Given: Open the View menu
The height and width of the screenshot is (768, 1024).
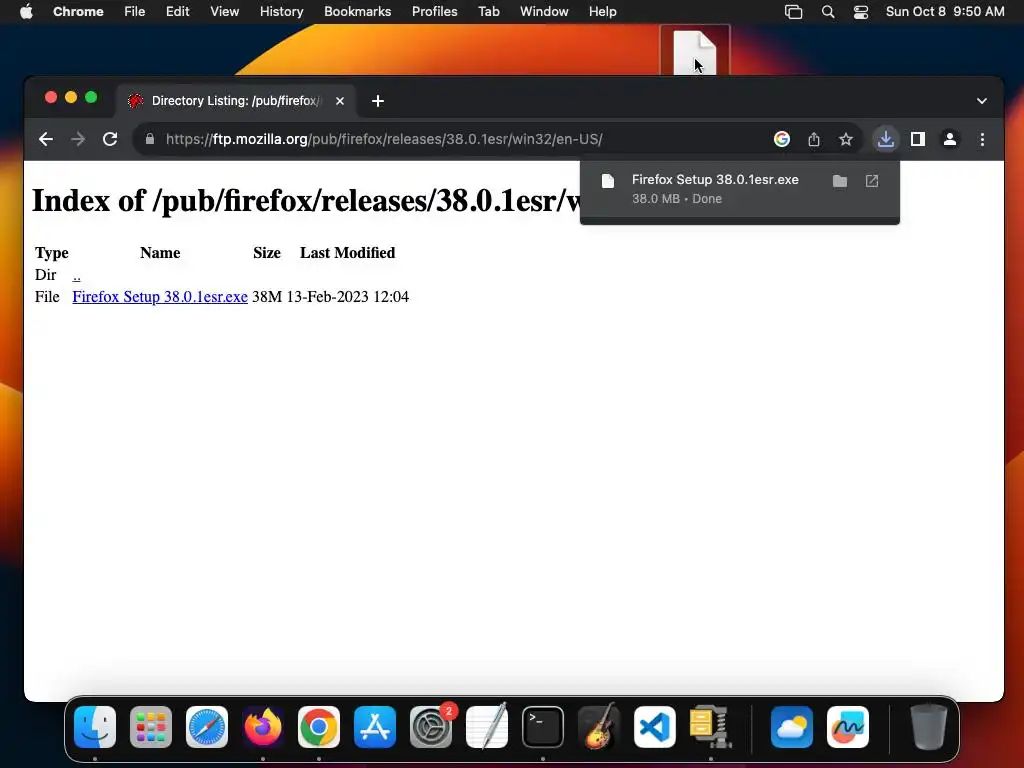Looking at the screenshot, I should coord(224,12).
